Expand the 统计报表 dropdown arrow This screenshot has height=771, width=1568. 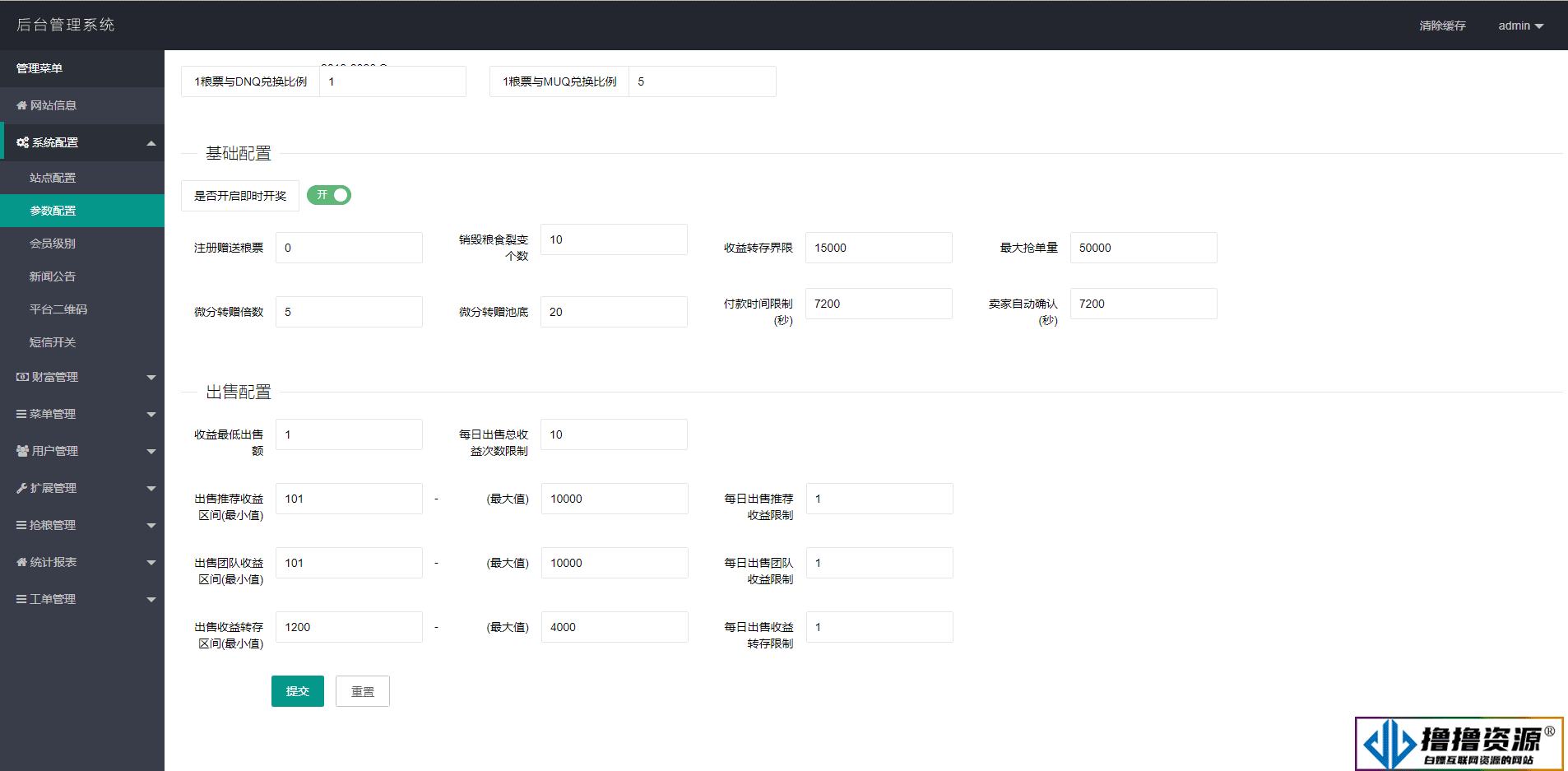point(151,563)
